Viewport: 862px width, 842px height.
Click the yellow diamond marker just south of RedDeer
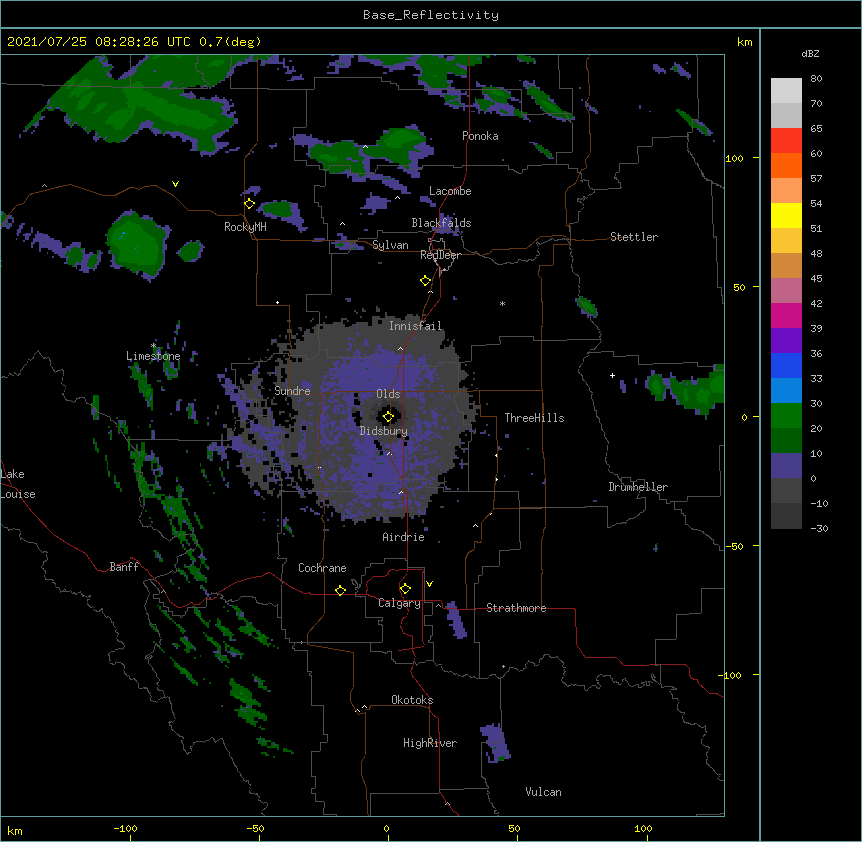click(426, 281)
